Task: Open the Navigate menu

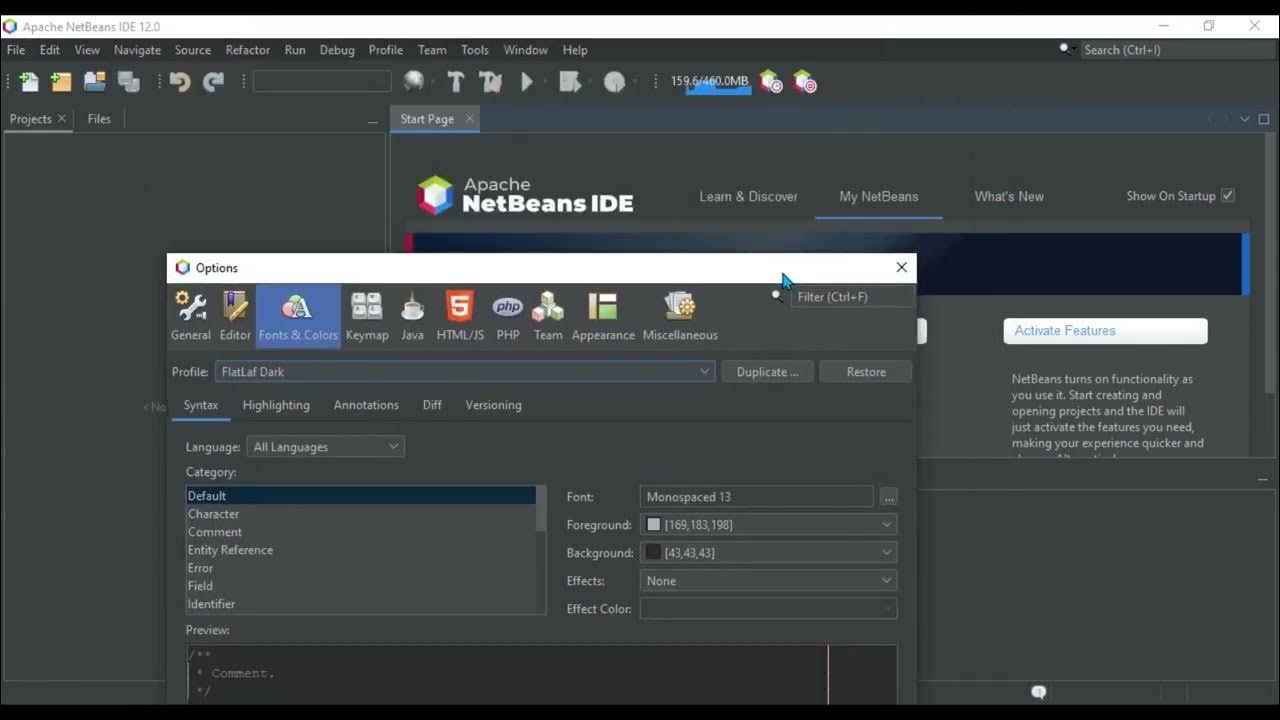Action: (137, 50)
